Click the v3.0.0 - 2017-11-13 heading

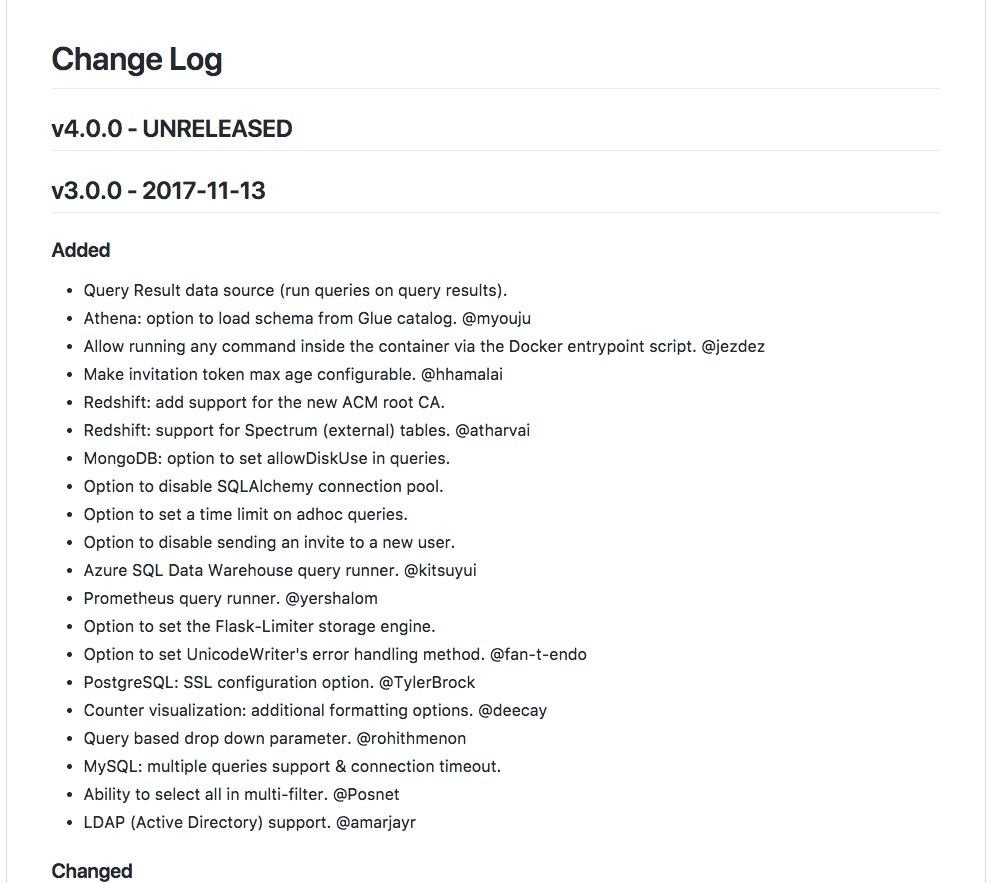[x=158, y=191]
